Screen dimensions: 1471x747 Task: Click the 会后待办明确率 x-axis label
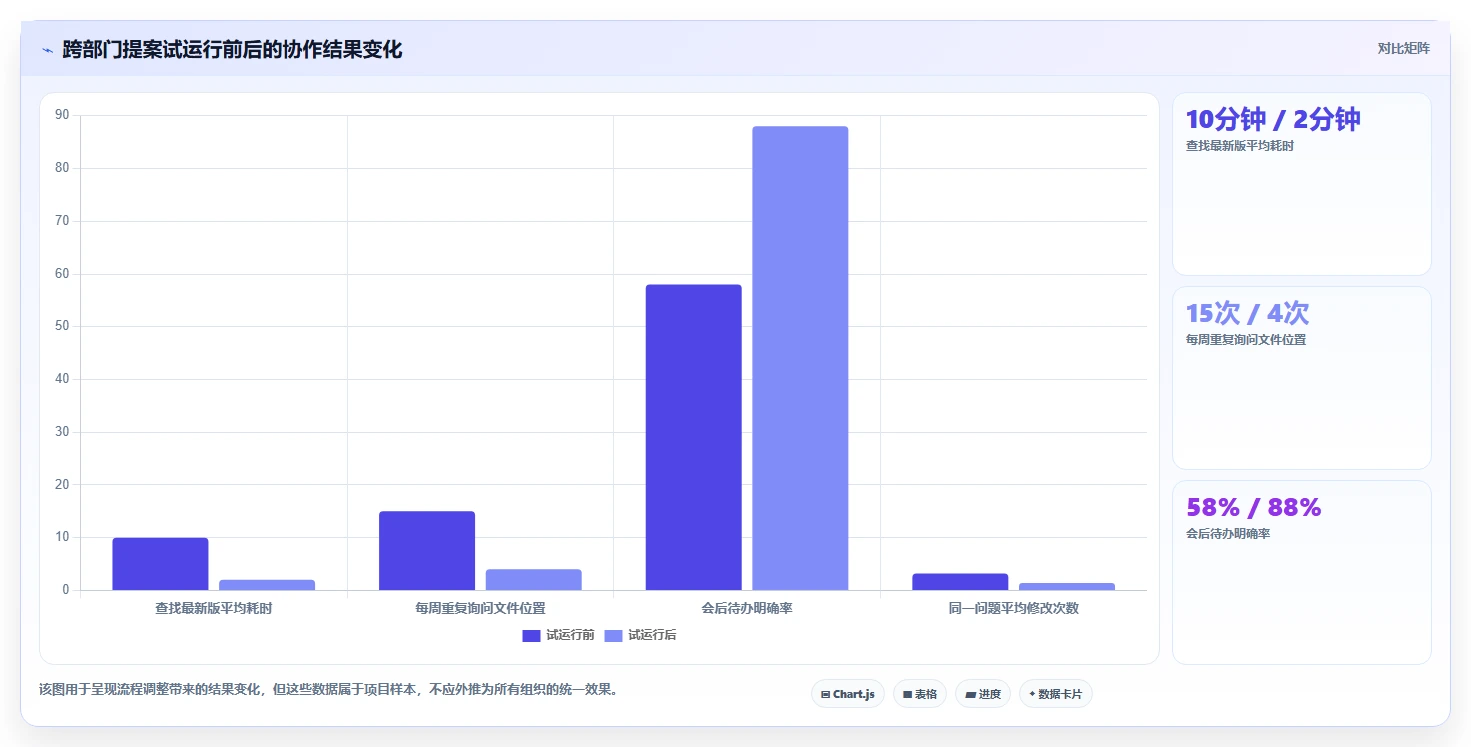click(x=747, y=608)
